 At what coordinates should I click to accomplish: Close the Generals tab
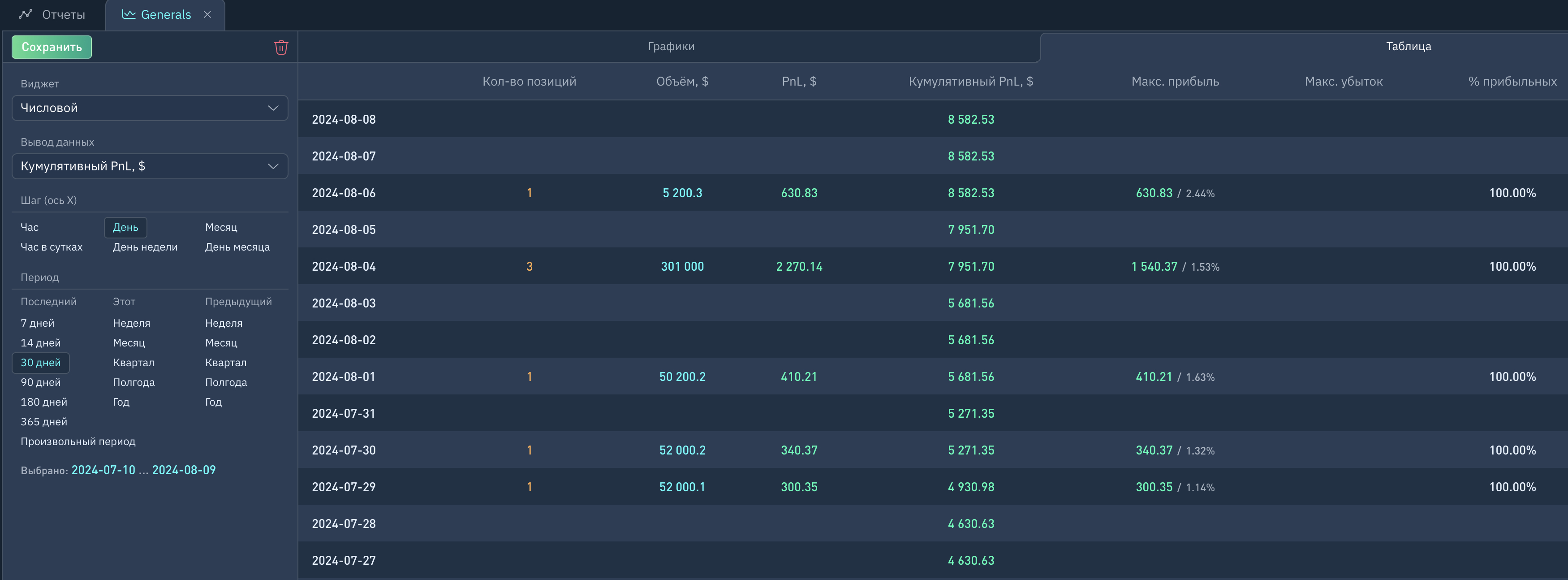(207, 15)
